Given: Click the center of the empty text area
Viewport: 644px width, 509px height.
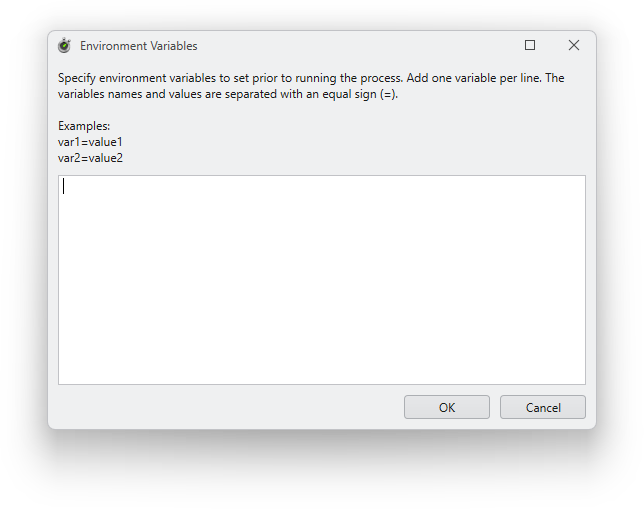Looking at the screenshot, I should (321, 280).
